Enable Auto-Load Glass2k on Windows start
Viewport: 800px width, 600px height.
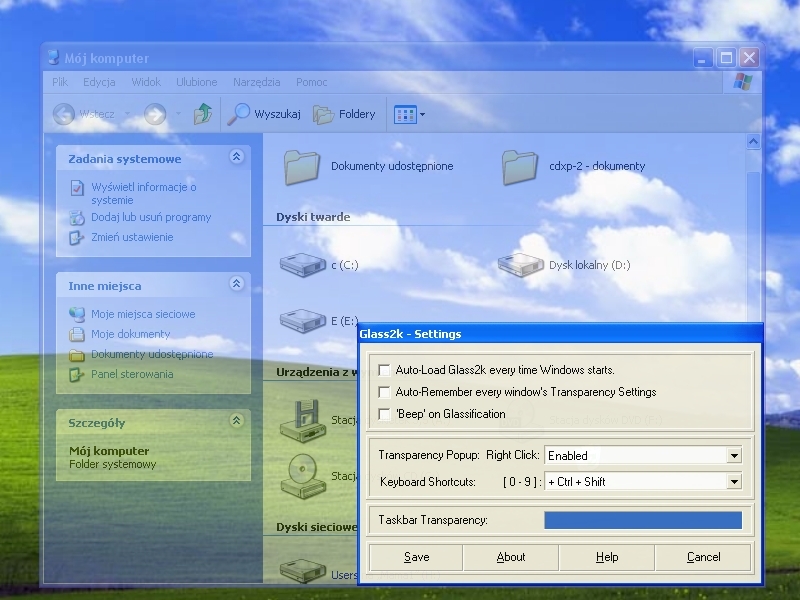coord(384,370)
